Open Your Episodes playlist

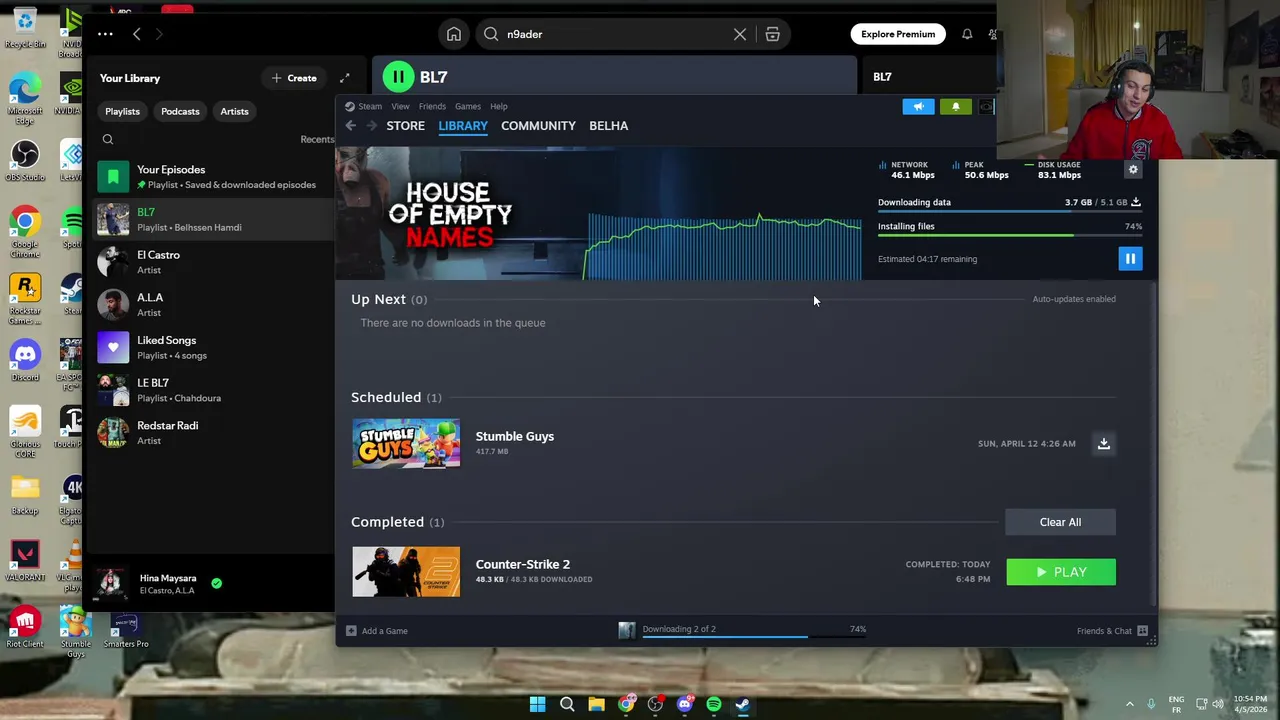(214, 177)
